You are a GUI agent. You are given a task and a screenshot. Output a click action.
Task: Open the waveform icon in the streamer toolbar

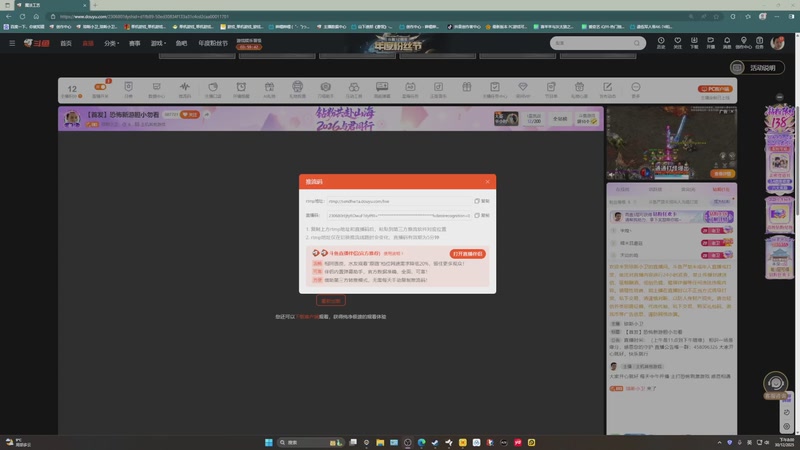[185, 87]
